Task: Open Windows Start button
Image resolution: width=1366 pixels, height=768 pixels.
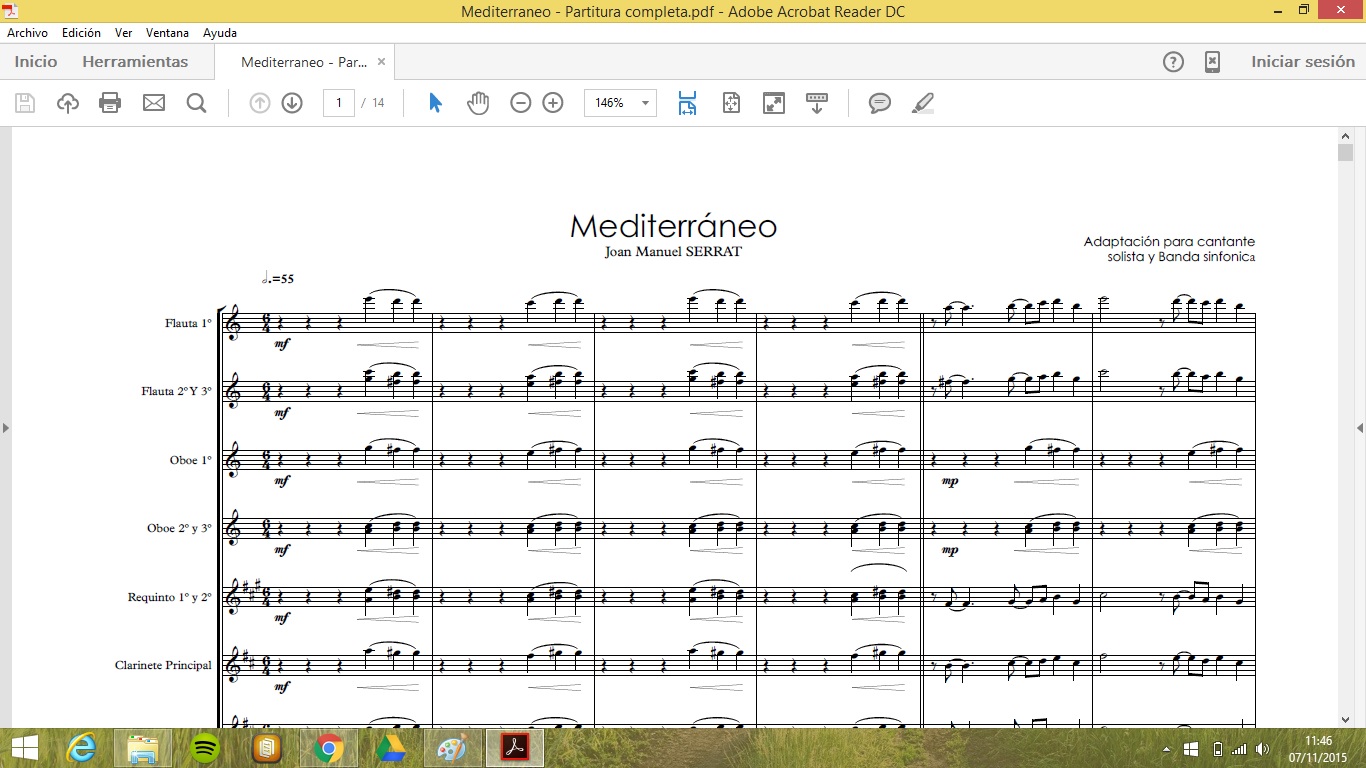Action: coord(24,748)
